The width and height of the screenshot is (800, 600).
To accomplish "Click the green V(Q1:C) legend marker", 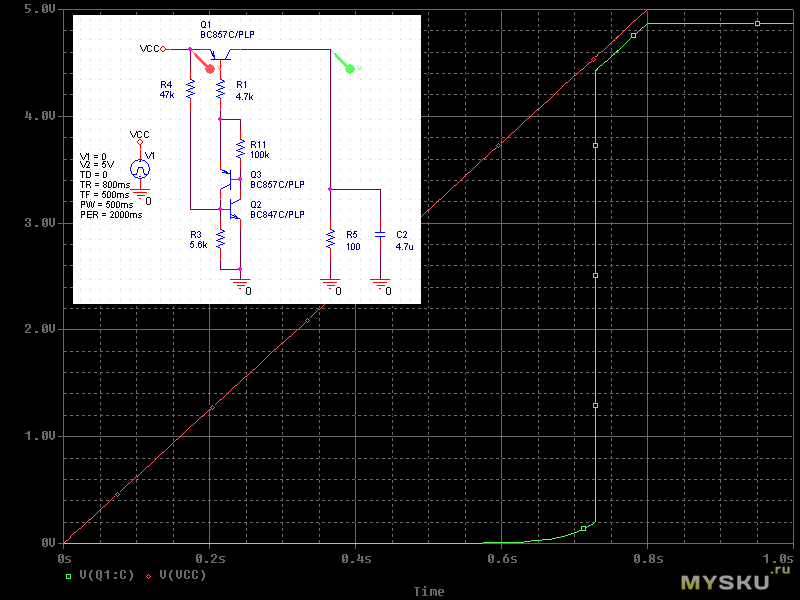I will [69, 576].
